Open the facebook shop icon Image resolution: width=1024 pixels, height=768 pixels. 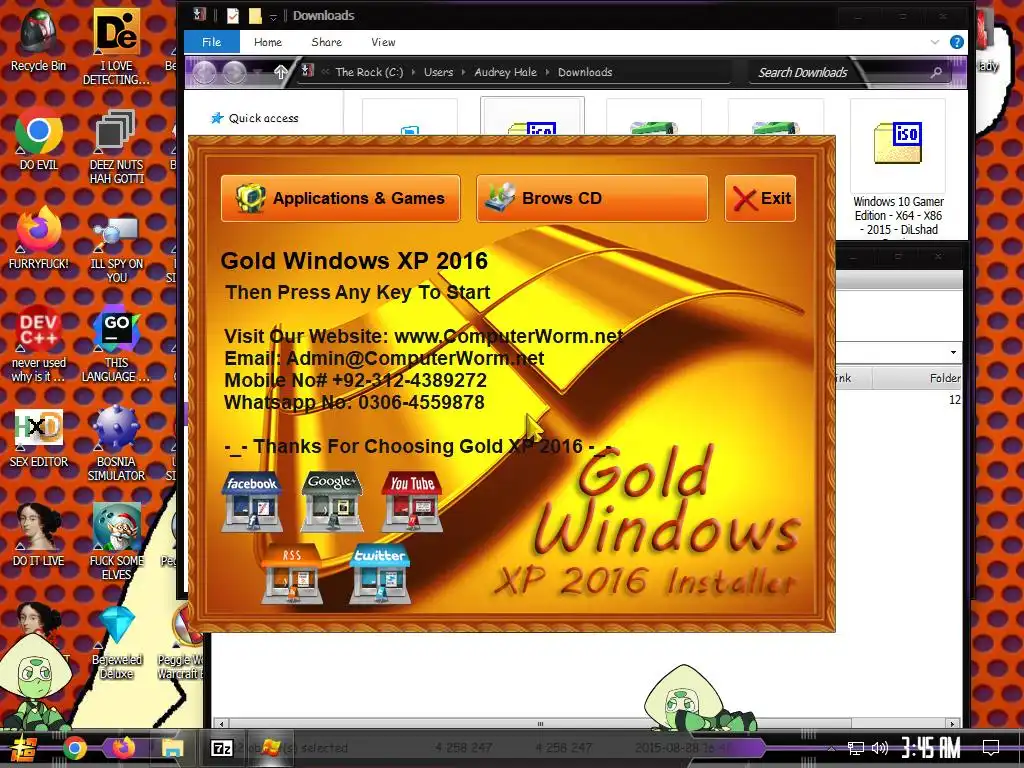click(x=251, y=502)
